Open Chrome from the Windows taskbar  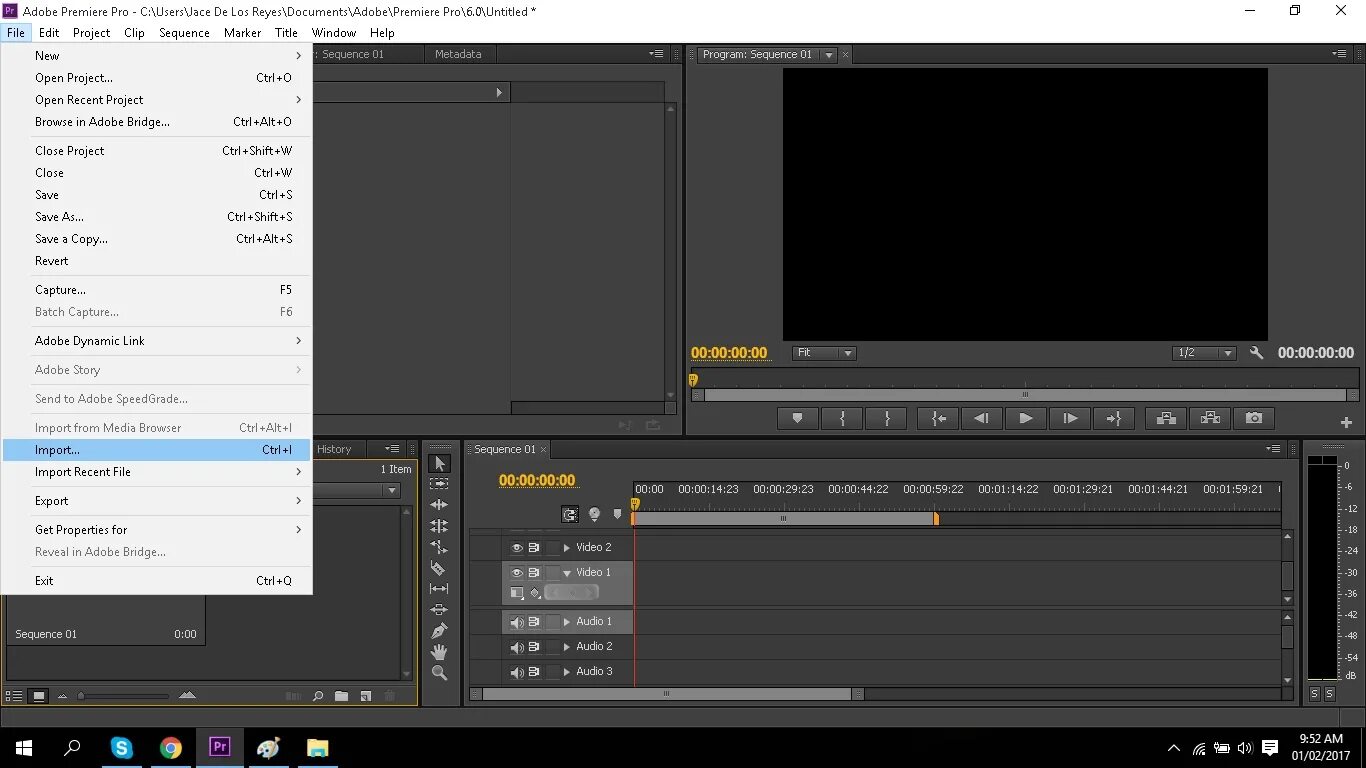171,748
